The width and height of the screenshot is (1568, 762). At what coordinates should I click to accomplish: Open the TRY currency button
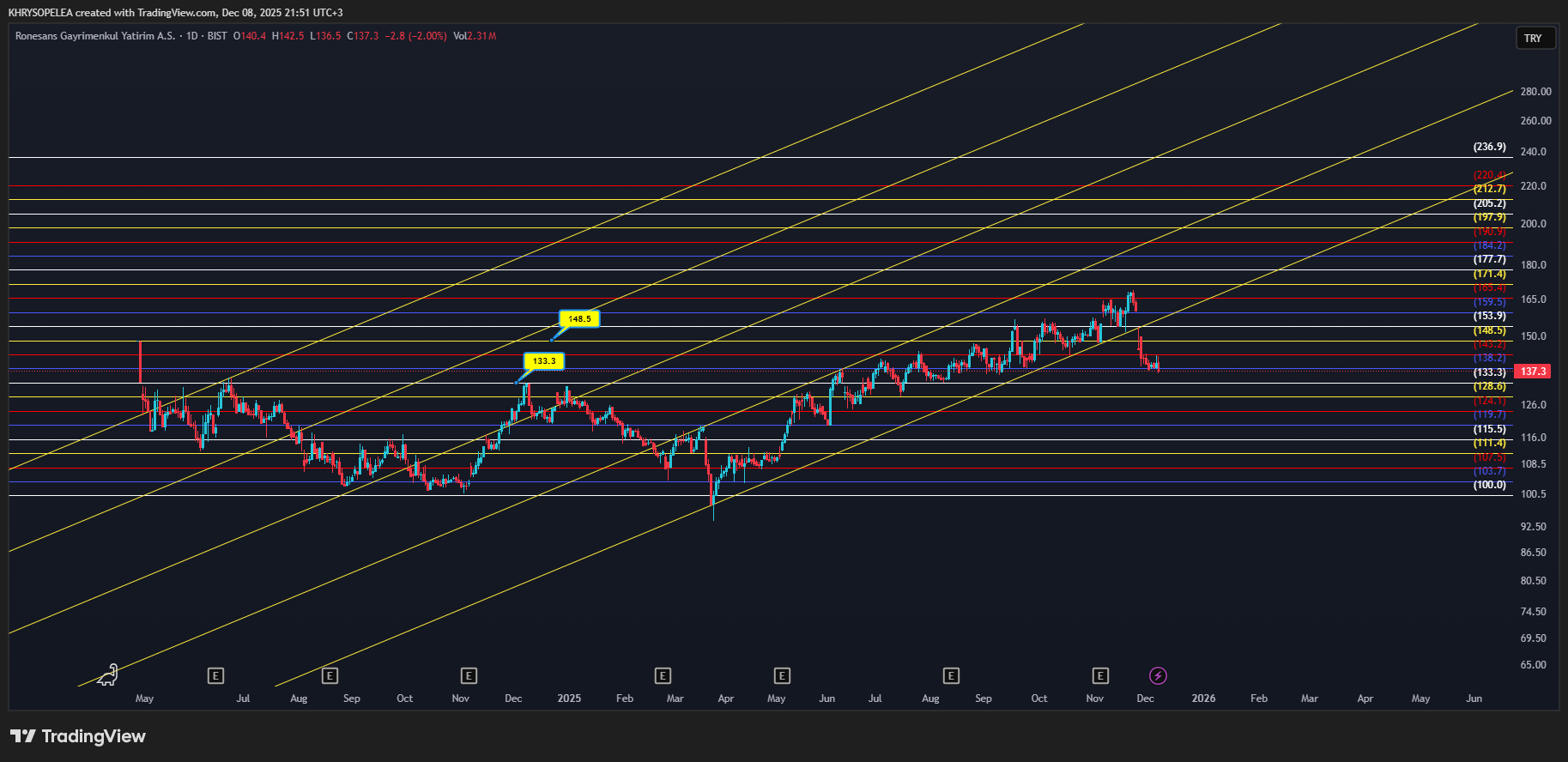[1535, 39]
